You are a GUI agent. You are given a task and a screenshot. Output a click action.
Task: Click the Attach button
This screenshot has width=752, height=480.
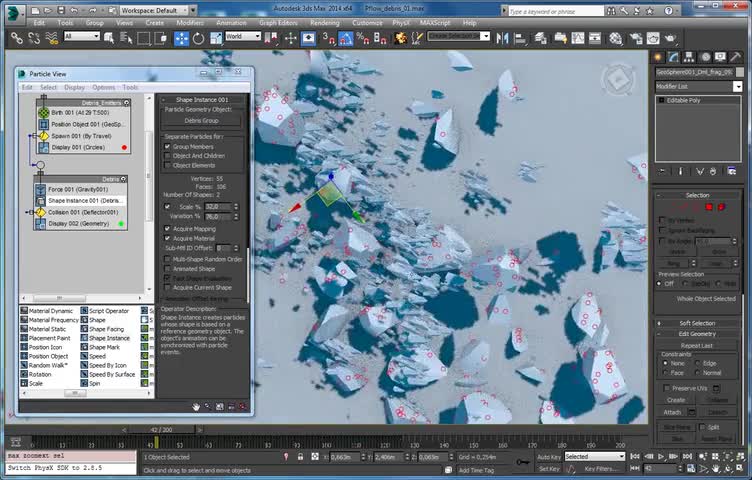[x=672, y=412]
